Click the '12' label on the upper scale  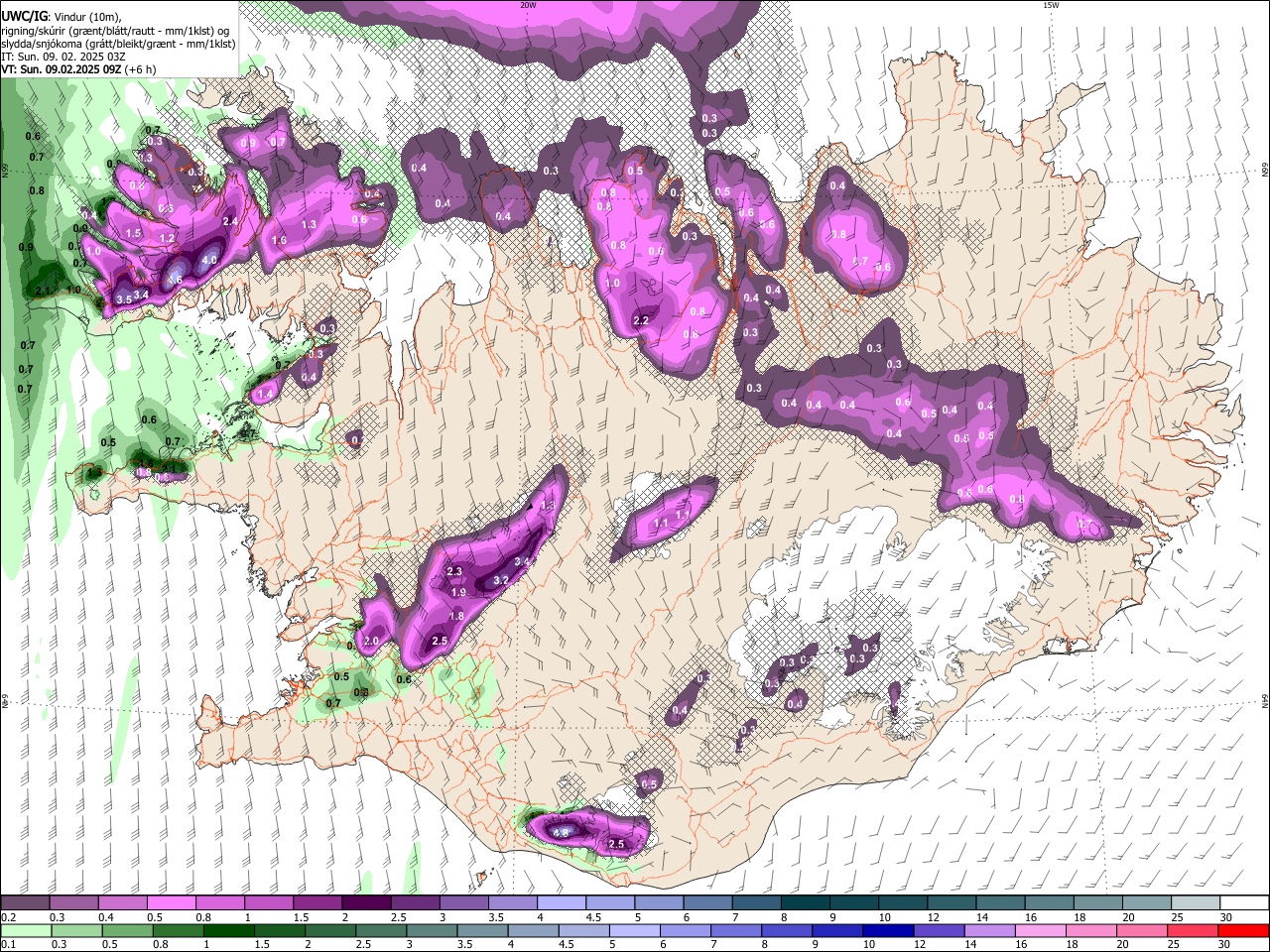[x=933, y=917]
